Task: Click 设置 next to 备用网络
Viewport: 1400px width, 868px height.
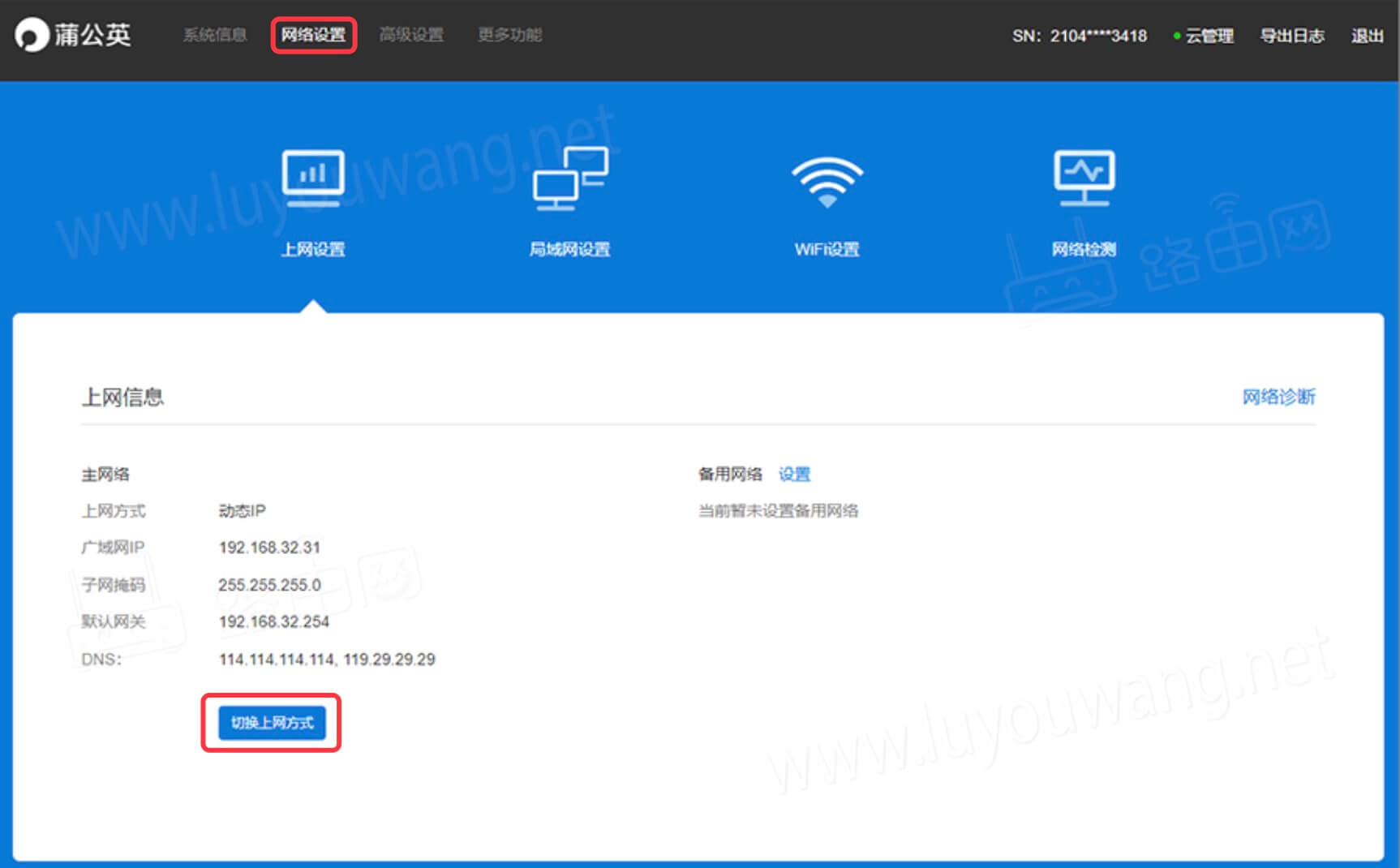Action: pos(795,474)
